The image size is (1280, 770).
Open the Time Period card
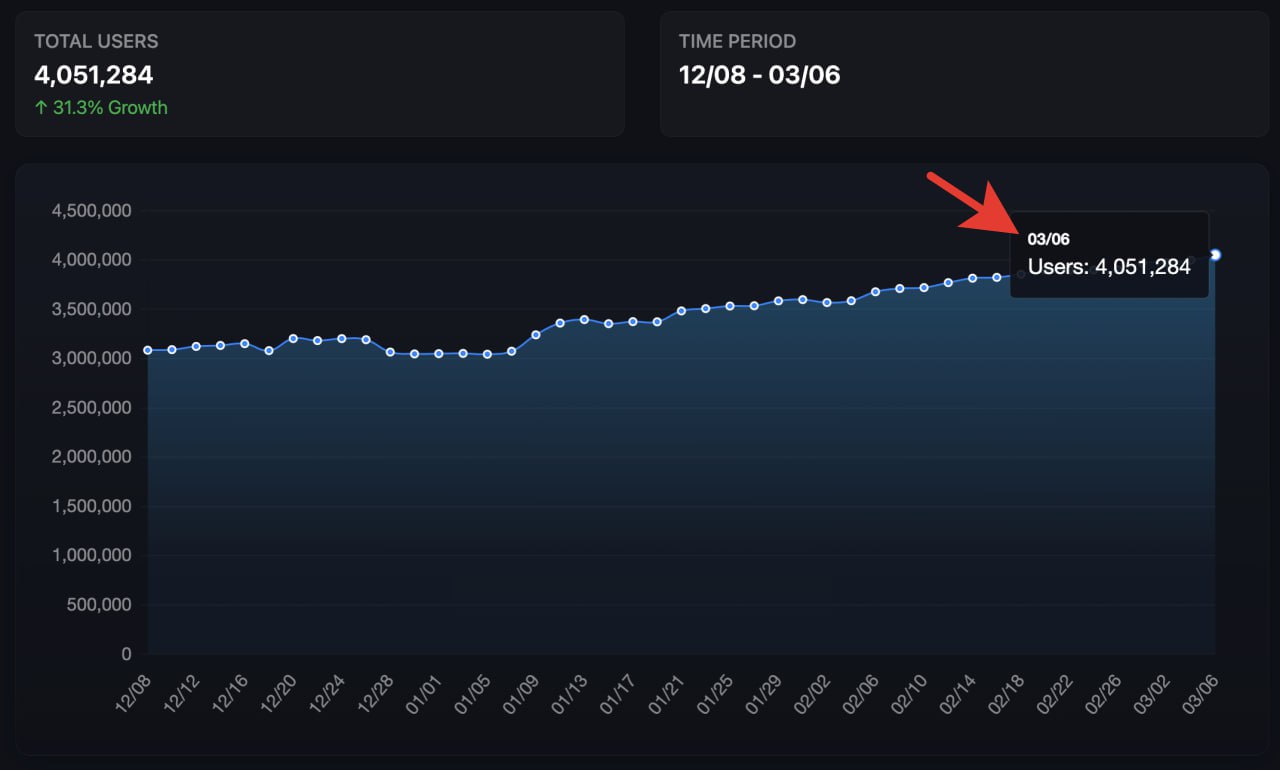[x=964, y=74]
